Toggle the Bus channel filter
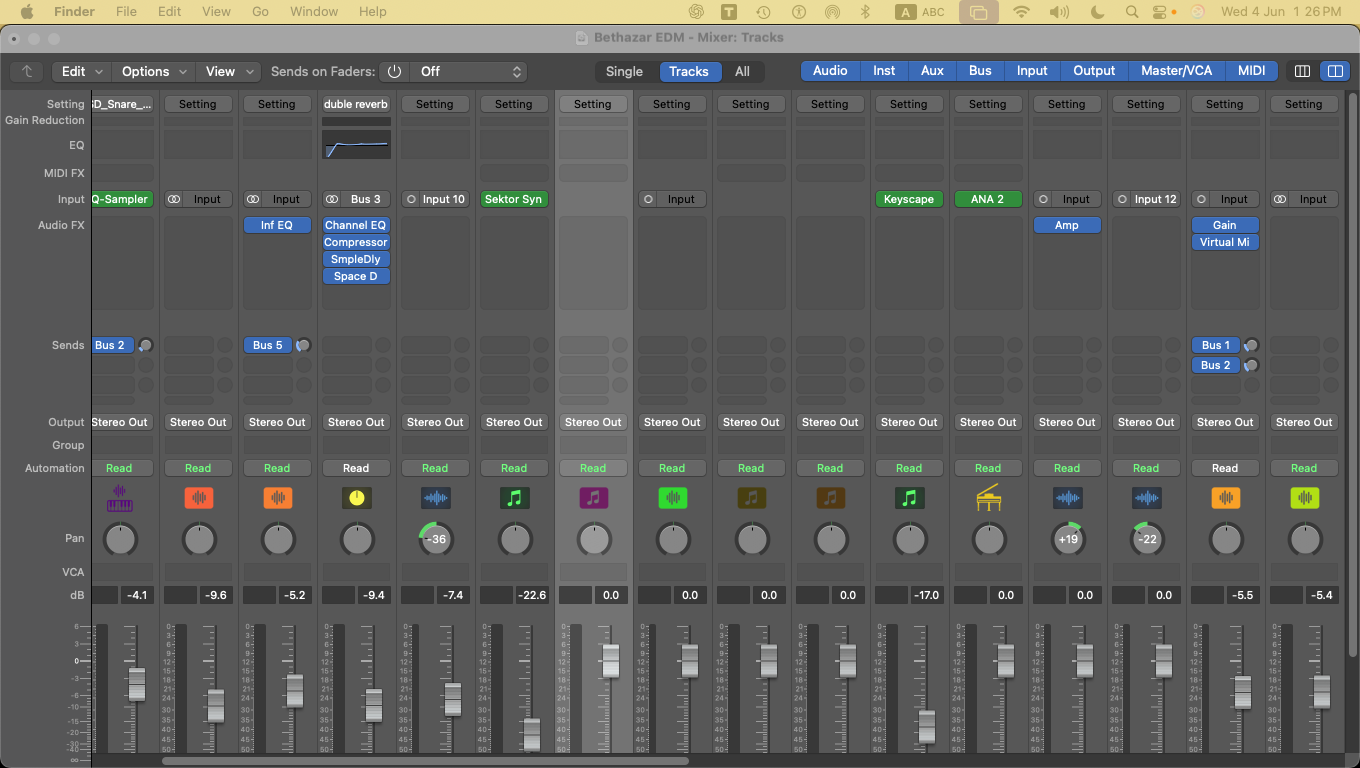Image resolution: width=1360 pixels, height=768 pixels. 980,71
